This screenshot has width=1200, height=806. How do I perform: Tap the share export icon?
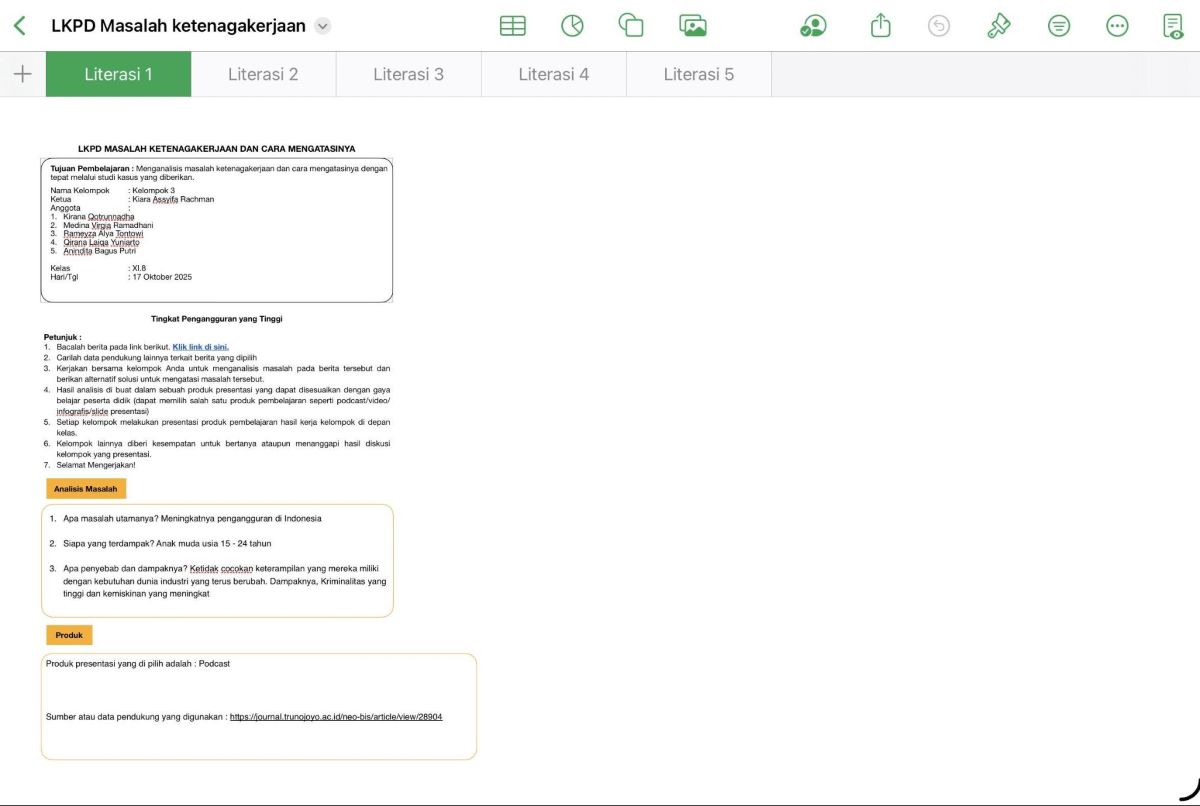(x=880, y=25)
